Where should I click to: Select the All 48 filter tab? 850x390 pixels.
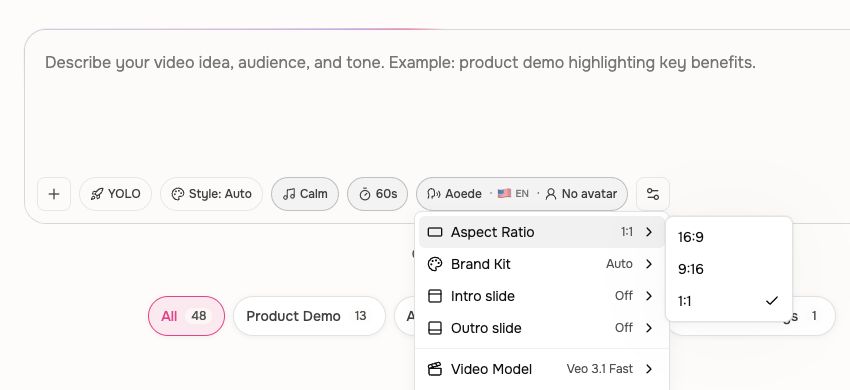tap(186, 316)
